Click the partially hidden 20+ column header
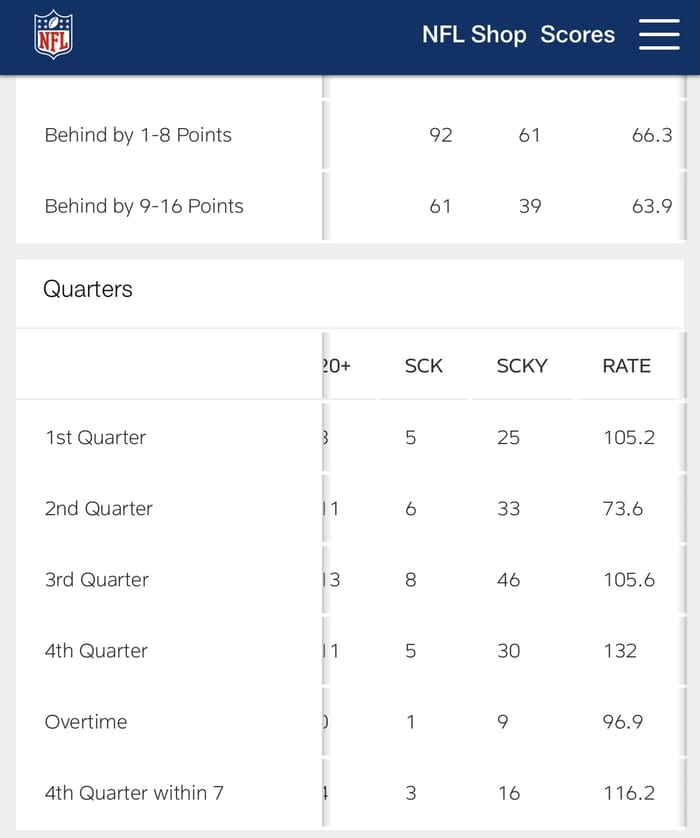Viewport: 700px width, 838px height. 337,366
